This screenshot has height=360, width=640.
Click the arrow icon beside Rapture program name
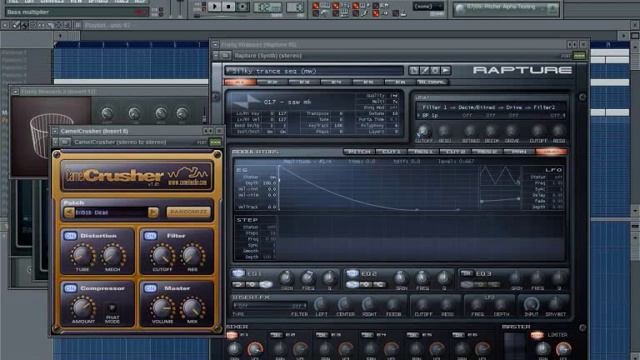446,71
